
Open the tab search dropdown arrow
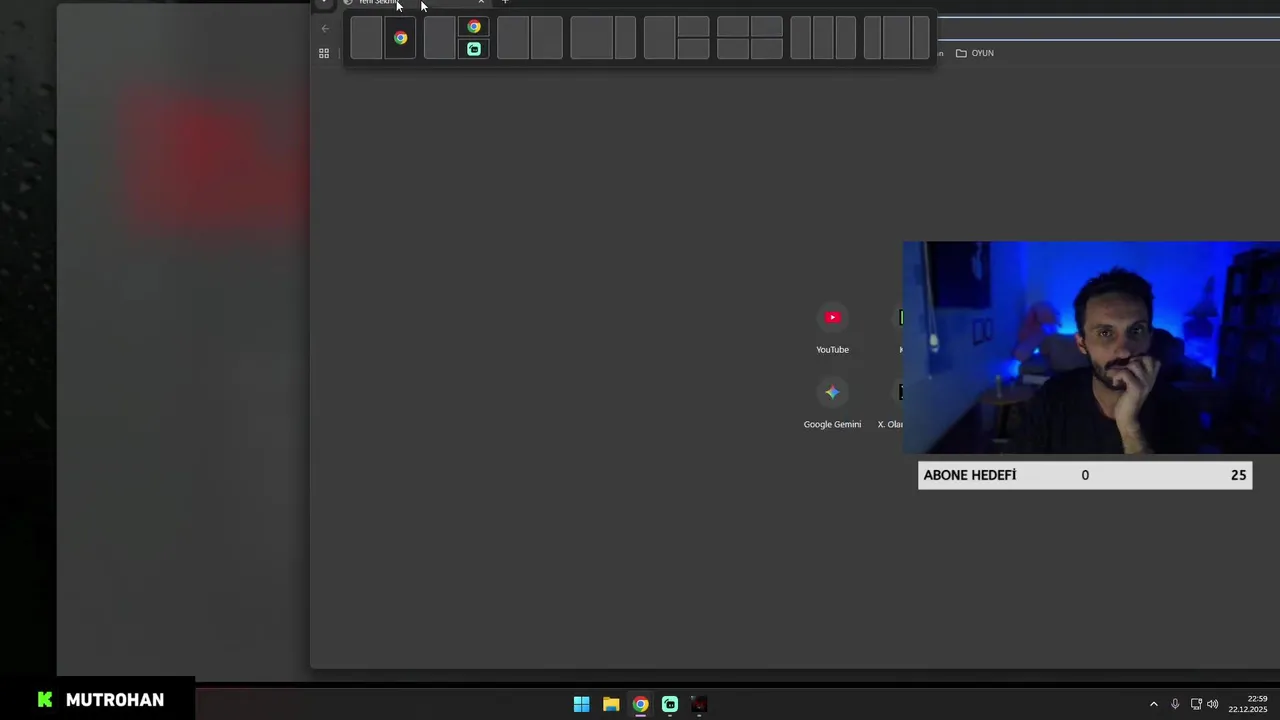pyautogui.click(x=324, y=3)
